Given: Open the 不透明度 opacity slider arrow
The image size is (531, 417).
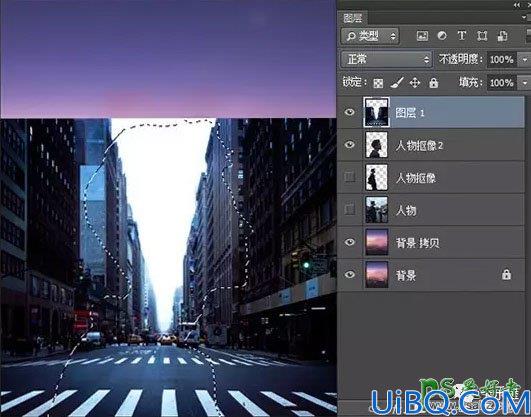Looking at the screenshot, I should [524, 60].
